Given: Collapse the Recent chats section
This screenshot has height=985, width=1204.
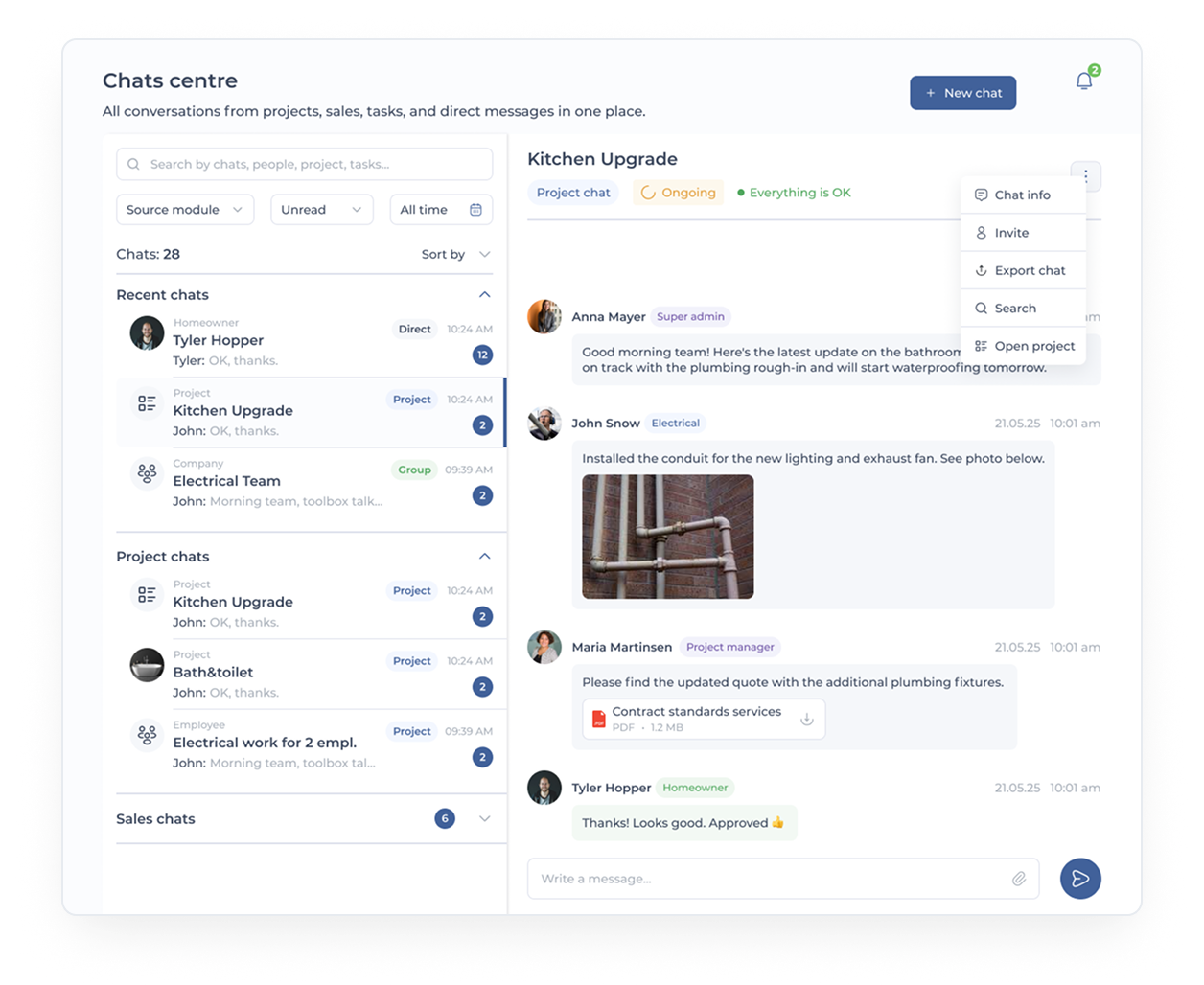Looking at the screenshot, I should 485,295.
